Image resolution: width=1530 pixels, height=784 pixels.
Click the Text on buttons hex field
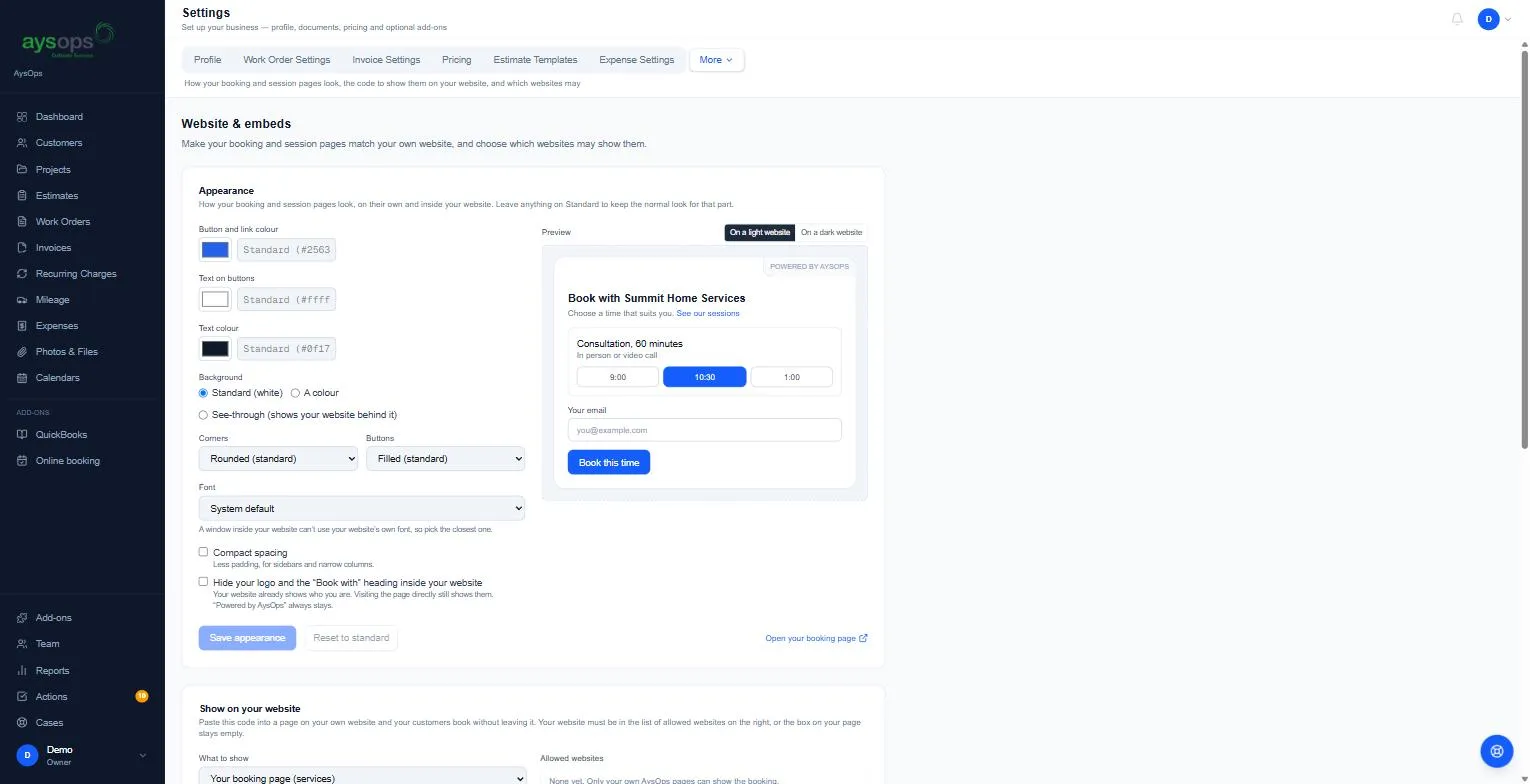pos(286,299)
